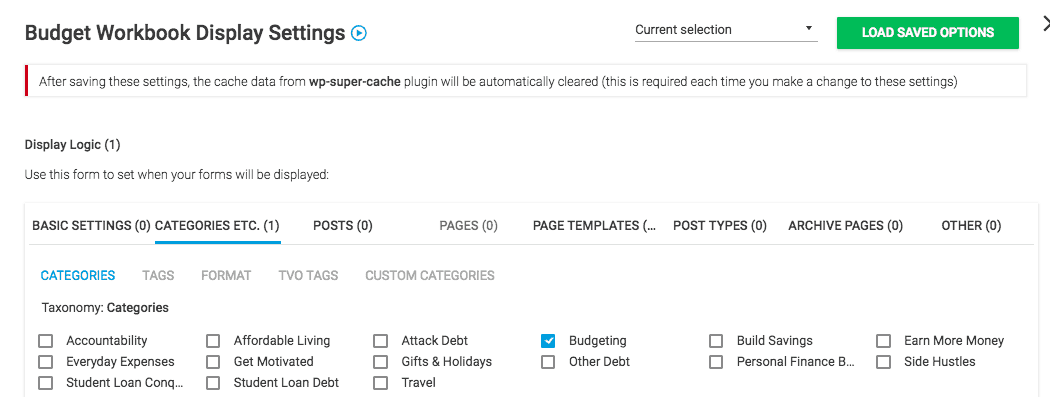
Task: Open the Current selection dropdown
Action: point(726,29)
